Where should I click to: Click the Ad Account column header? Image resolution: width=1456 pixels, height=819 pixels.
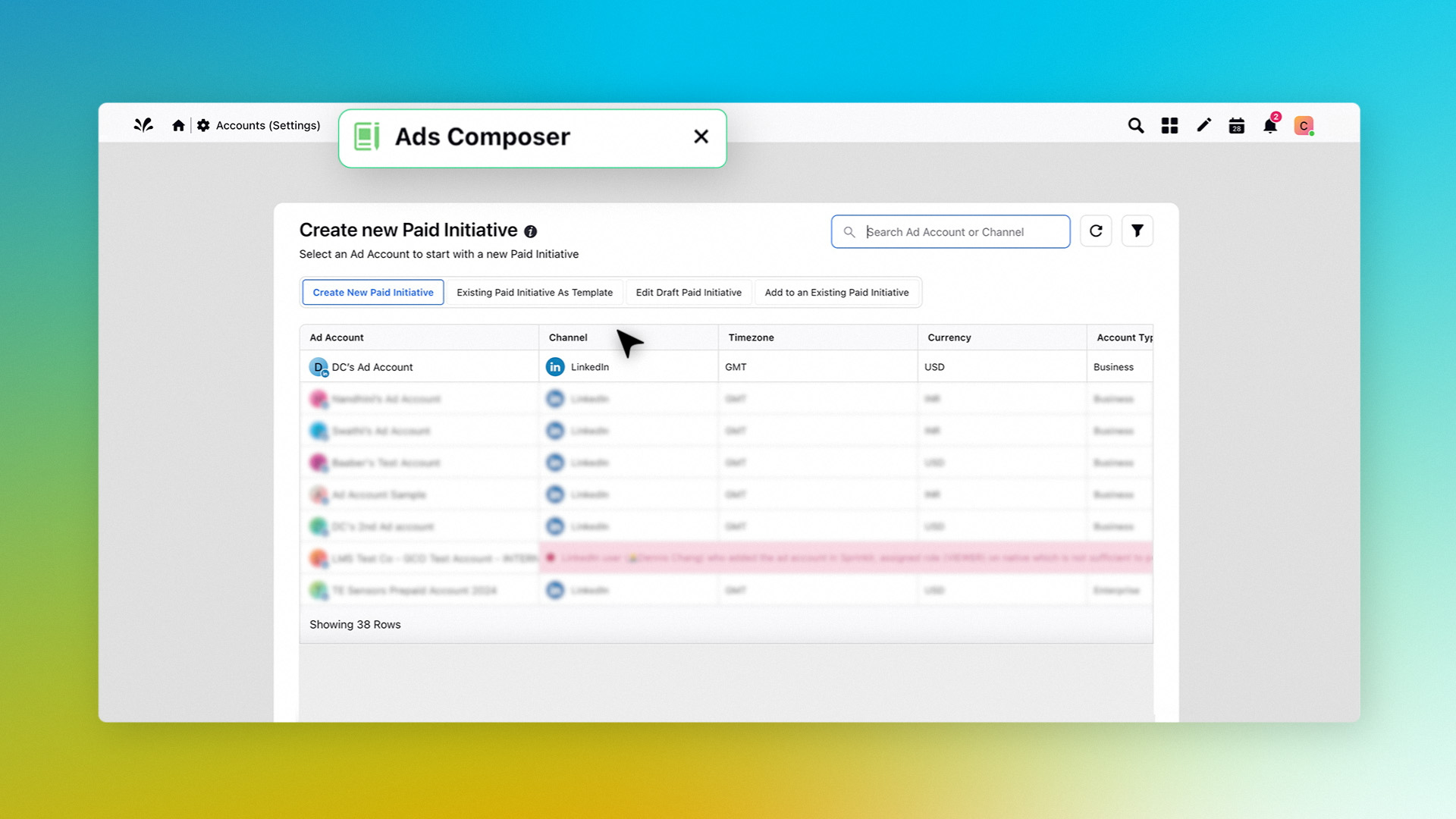(337, 337)
